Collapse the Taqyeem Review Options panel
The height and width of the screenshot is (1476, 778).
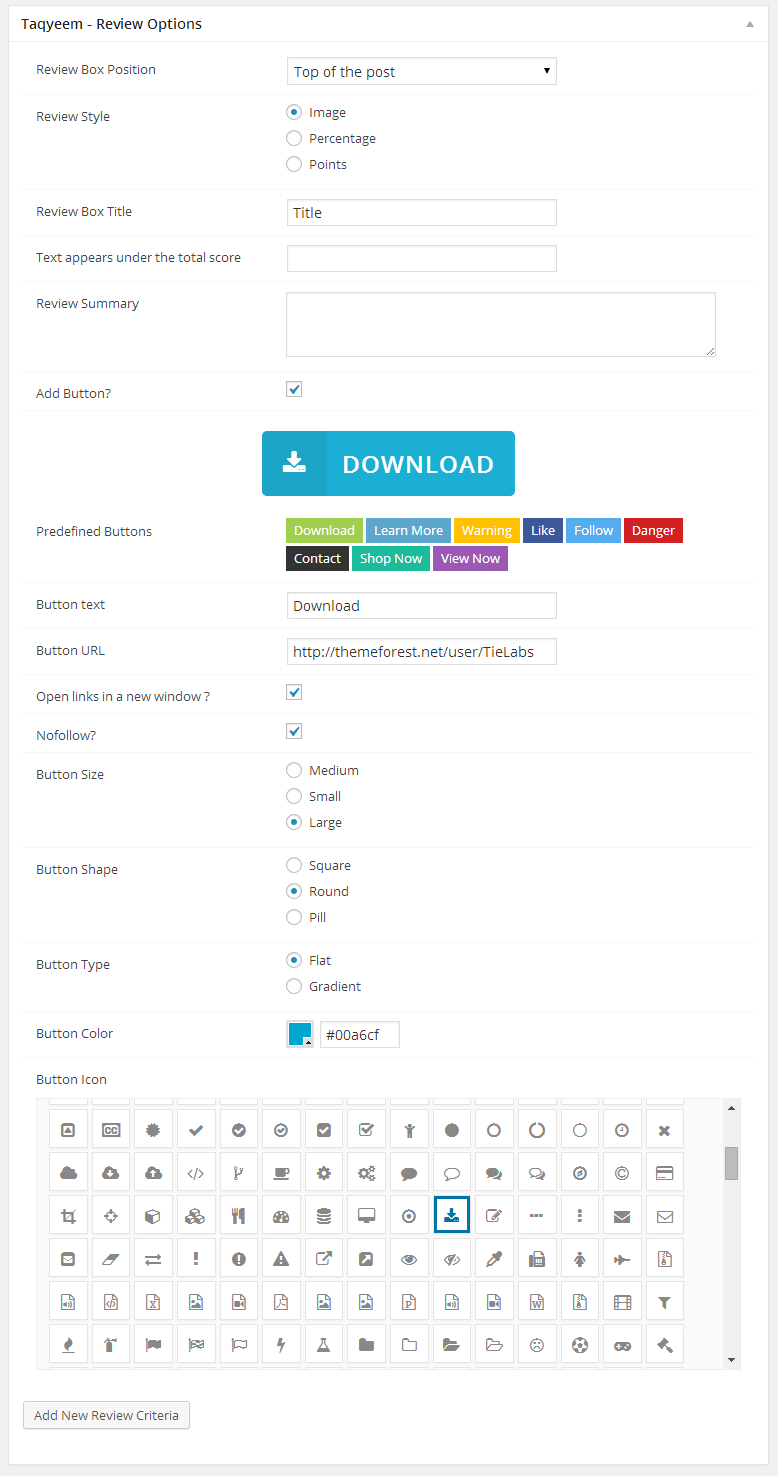750,23
